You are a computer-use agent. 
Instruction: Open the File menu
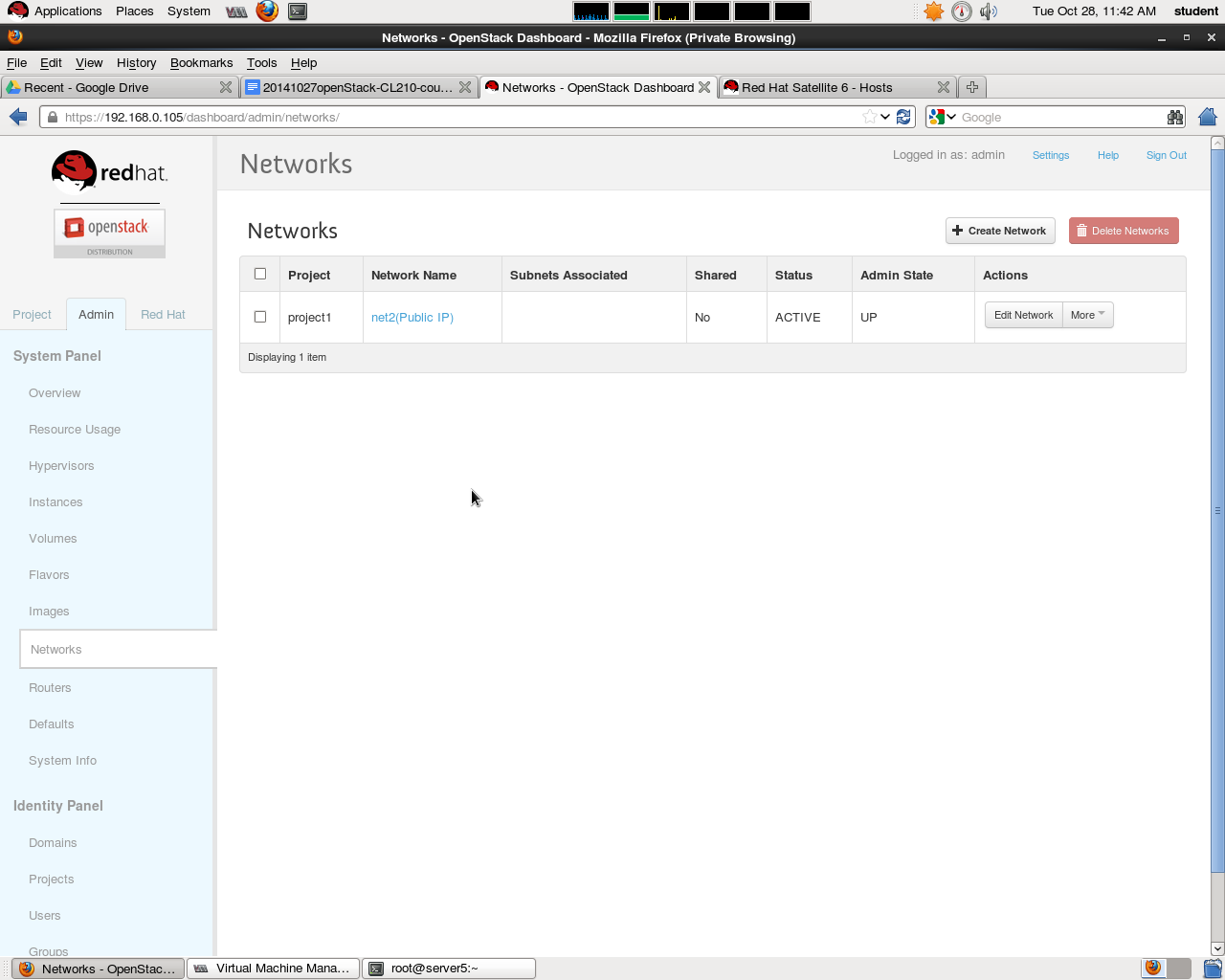(17, 62)
